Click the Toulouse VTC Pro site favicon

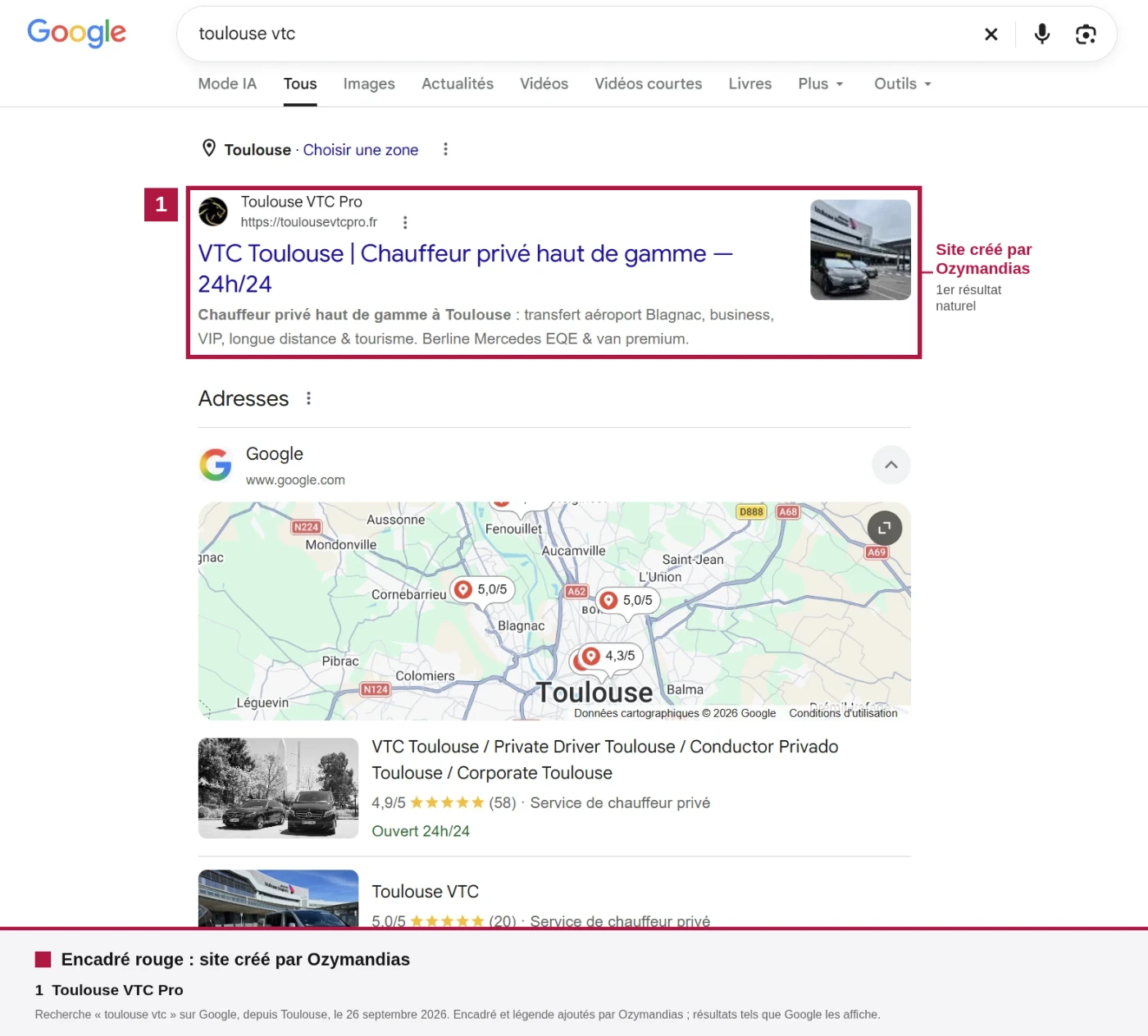tap(213, 211)
